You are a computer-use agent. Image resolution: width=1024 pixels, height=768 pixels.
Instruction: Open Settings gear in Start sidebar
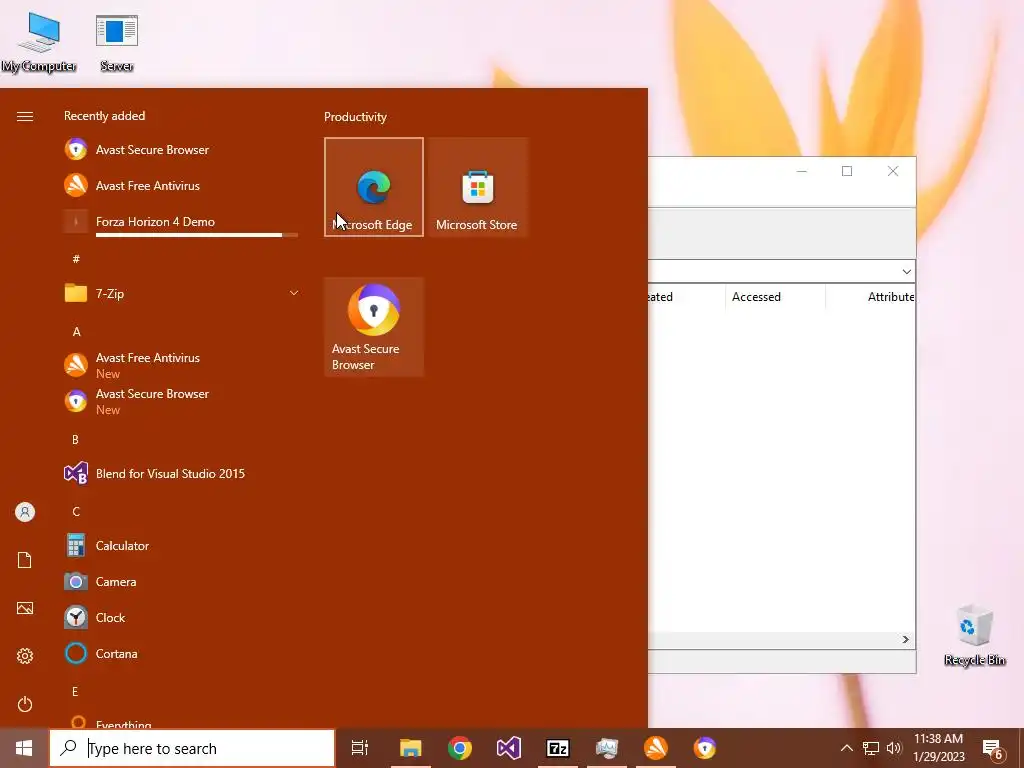click(25, 656)
